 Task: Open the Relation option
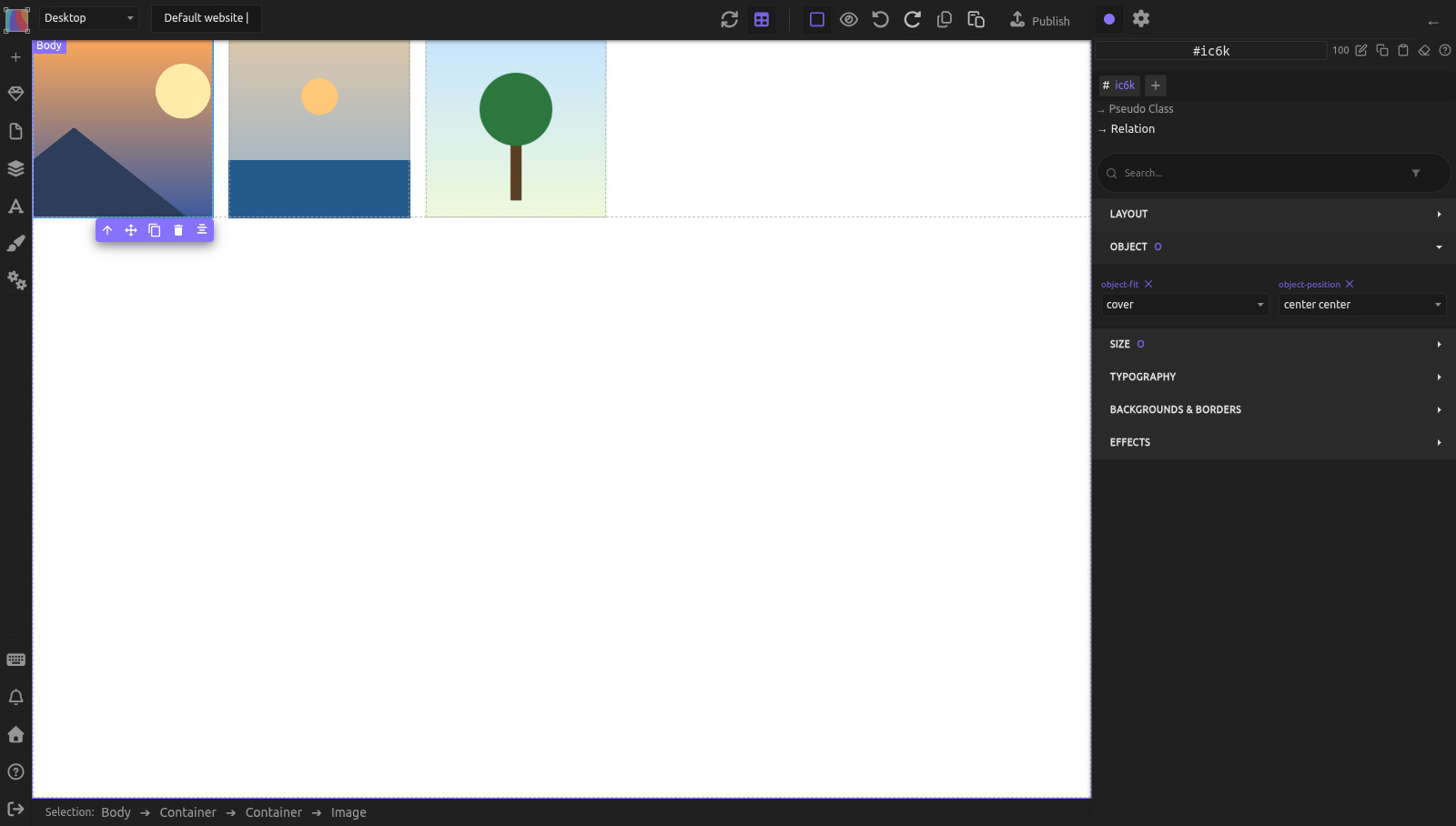pos(1132,129)
